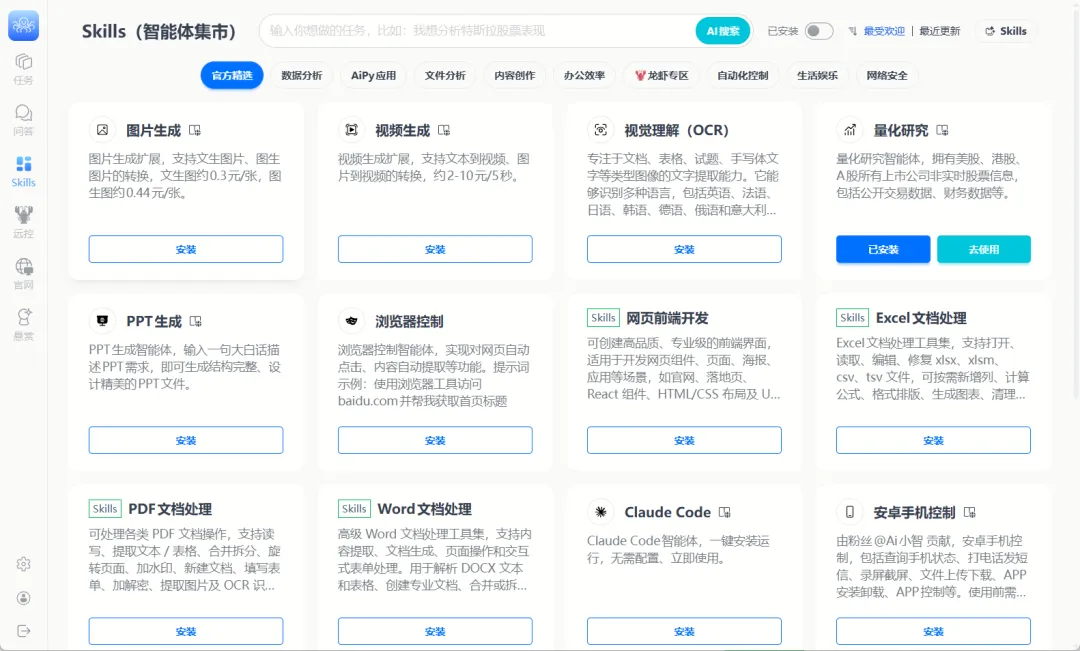The height and width of the screenshot is (651, 1080).
Task: Install the 网页前端开发 skill
Action: pyautogui.click(x=685, y=440)
